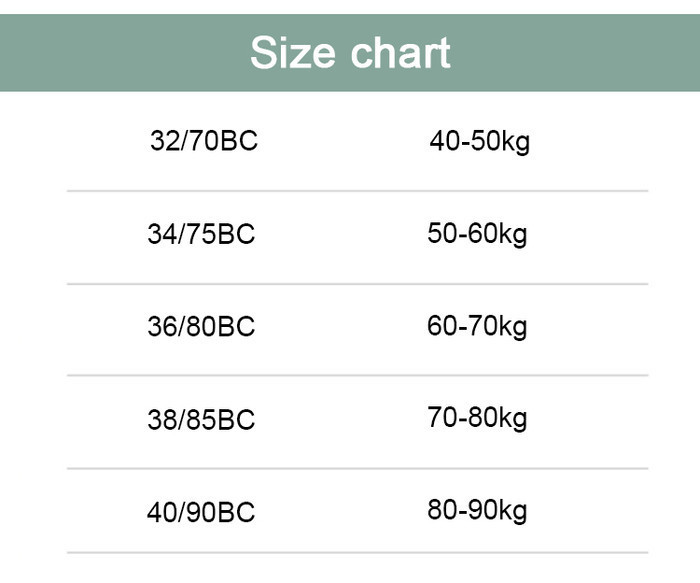The image size is (700, 583).
Task: Click the divider line below 36/80BC row
Action: coord(357,376)
